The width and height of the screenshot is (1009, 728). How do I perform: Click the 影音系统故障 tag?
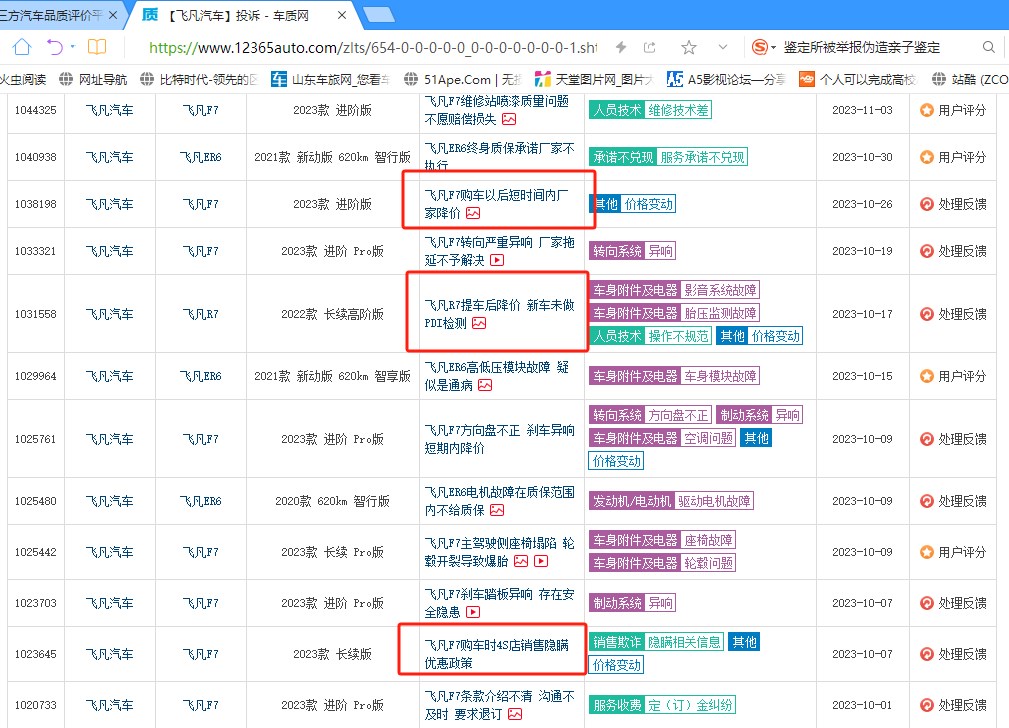pyautogui.click(x=720, y=290)
